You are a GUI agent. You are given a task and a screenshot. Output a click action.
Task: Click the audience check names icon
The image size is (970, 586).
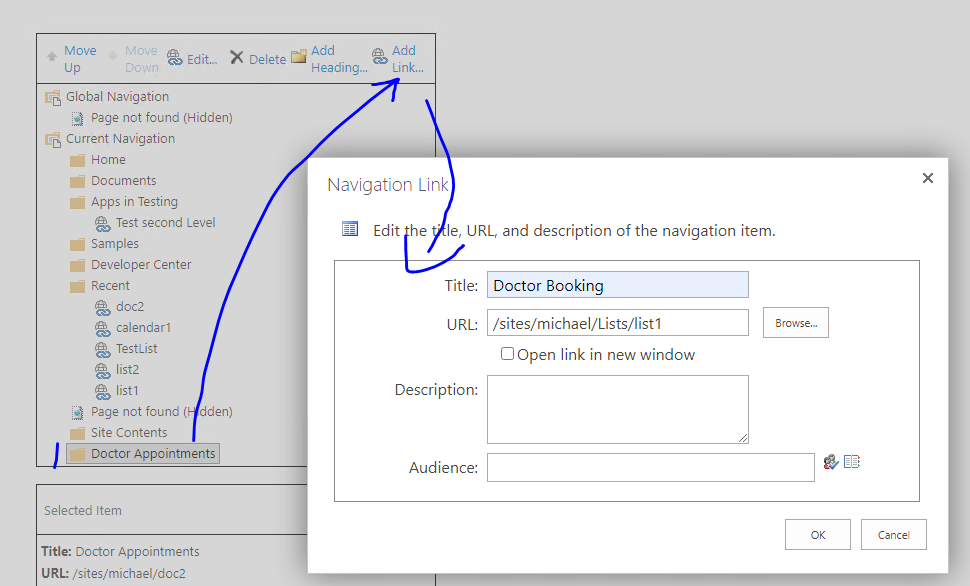831,462
